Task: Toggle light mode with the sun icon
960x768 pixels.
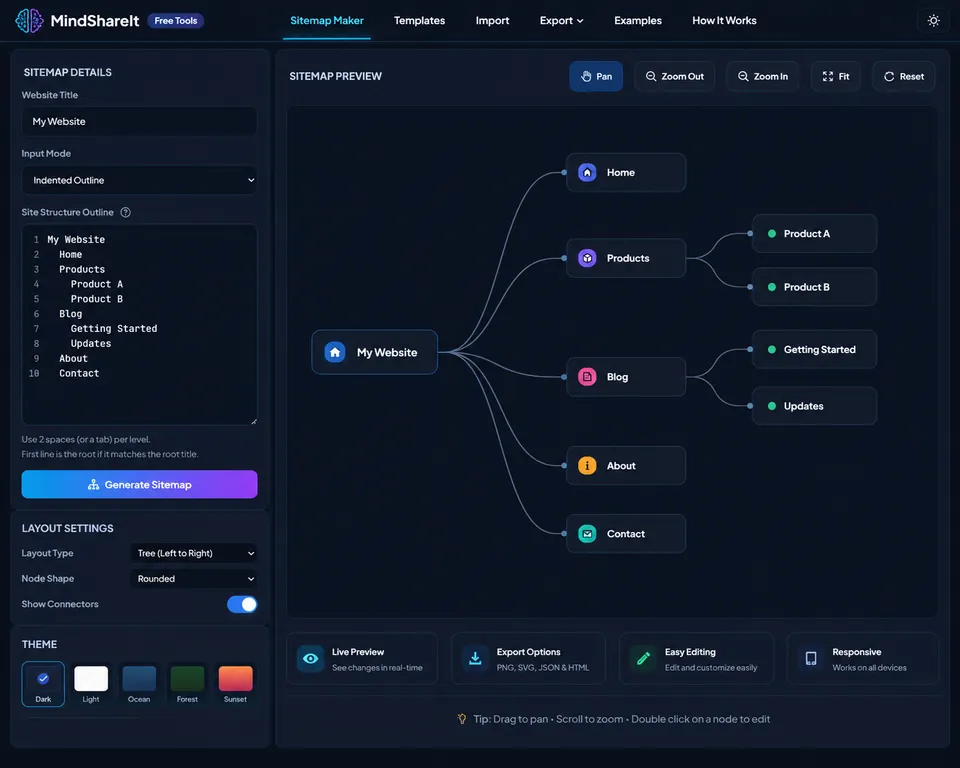Action: pos(933,21)
